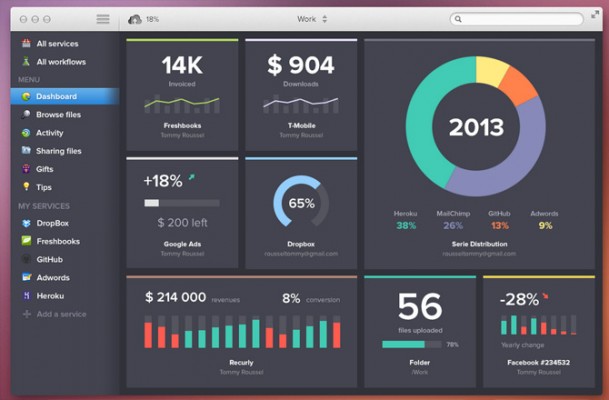Toggle the hamburger menu icon in title bar
Screen dimensions: 609x400
103,19
